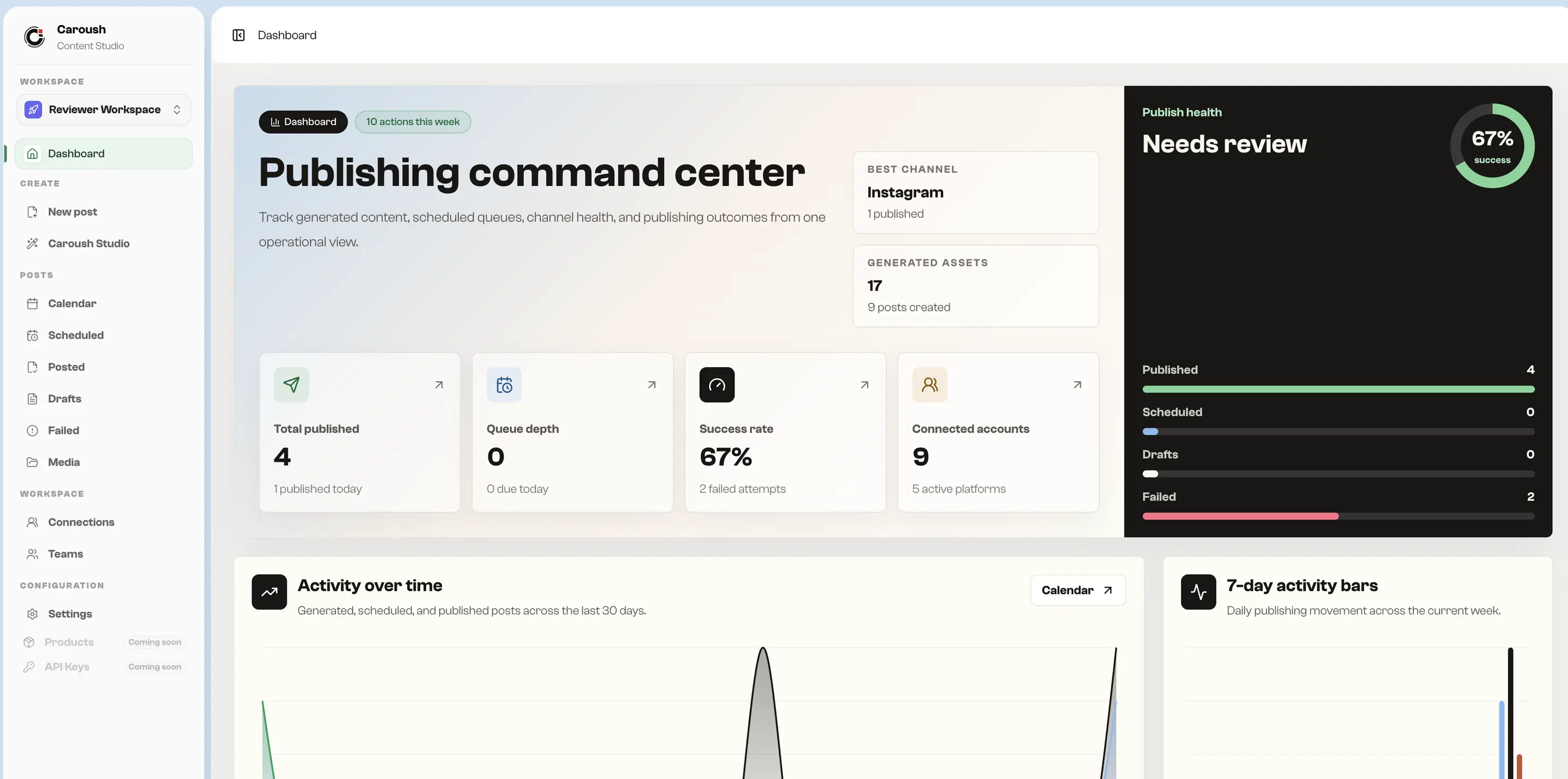
Task: Click the 67% success progress ring
Action: pyautogui.click(x=1492, y=145)
